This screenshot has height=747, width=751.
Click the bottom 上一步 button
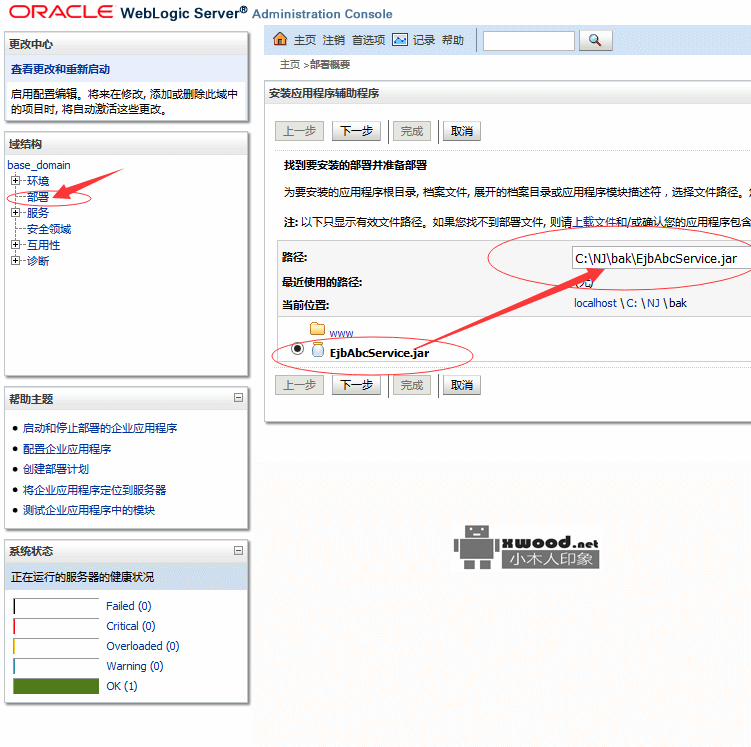click(x=299, y=385)
